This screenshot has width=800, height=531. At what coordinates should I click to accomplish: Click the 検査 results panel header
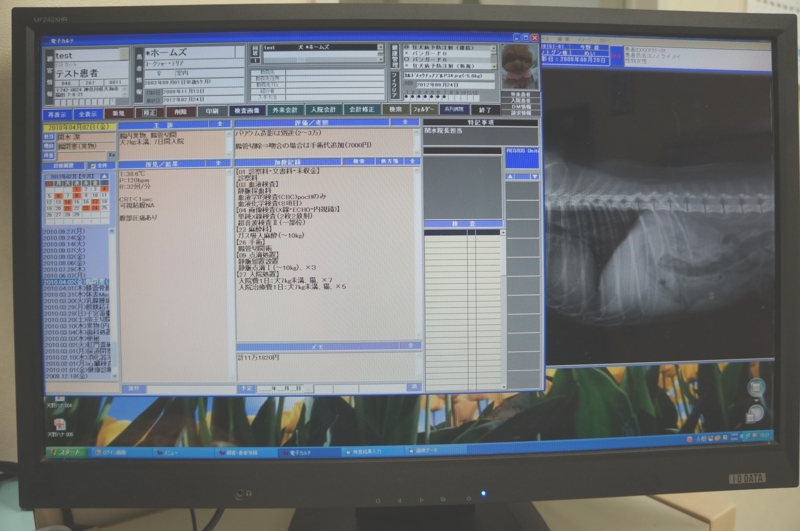(463, 224)
